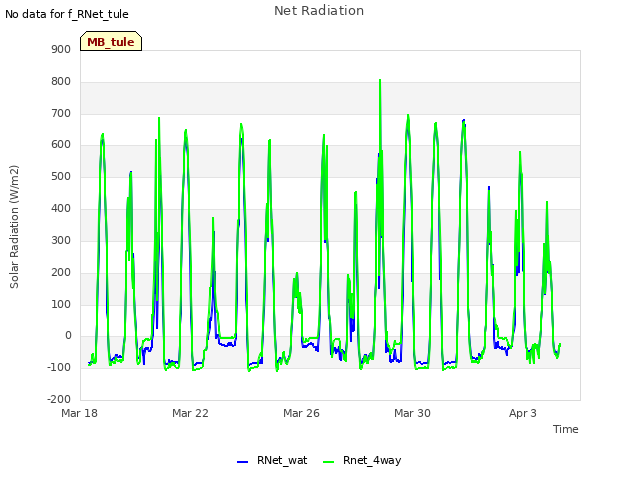Click the 700 y-axis label
640x480 pixels.
click(61, 113)
